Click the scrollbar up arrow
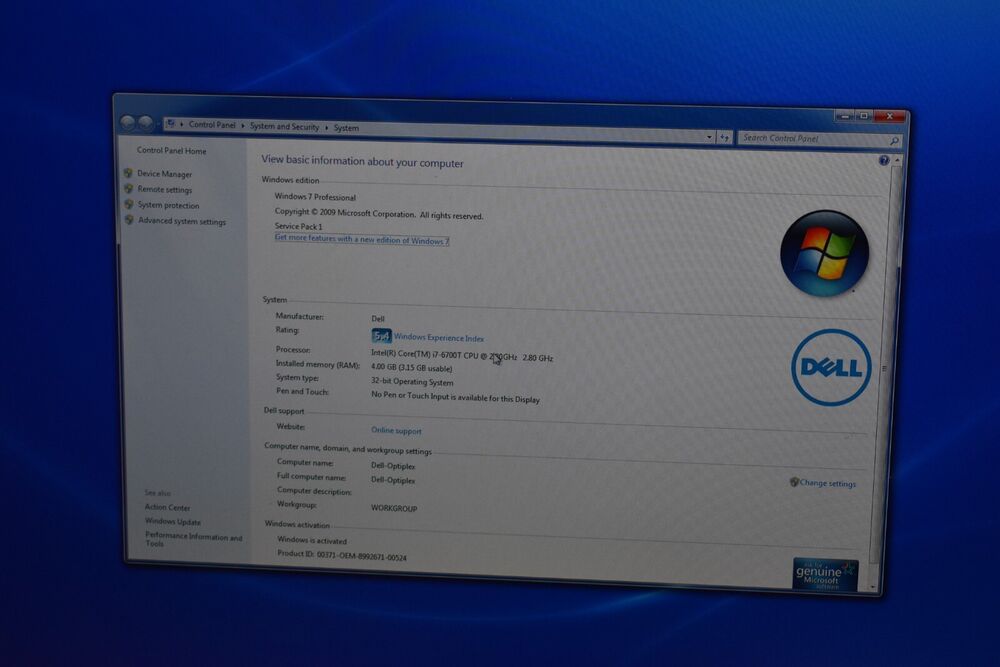The height and width of the screenshot is (667, 1000). point(897,161)
